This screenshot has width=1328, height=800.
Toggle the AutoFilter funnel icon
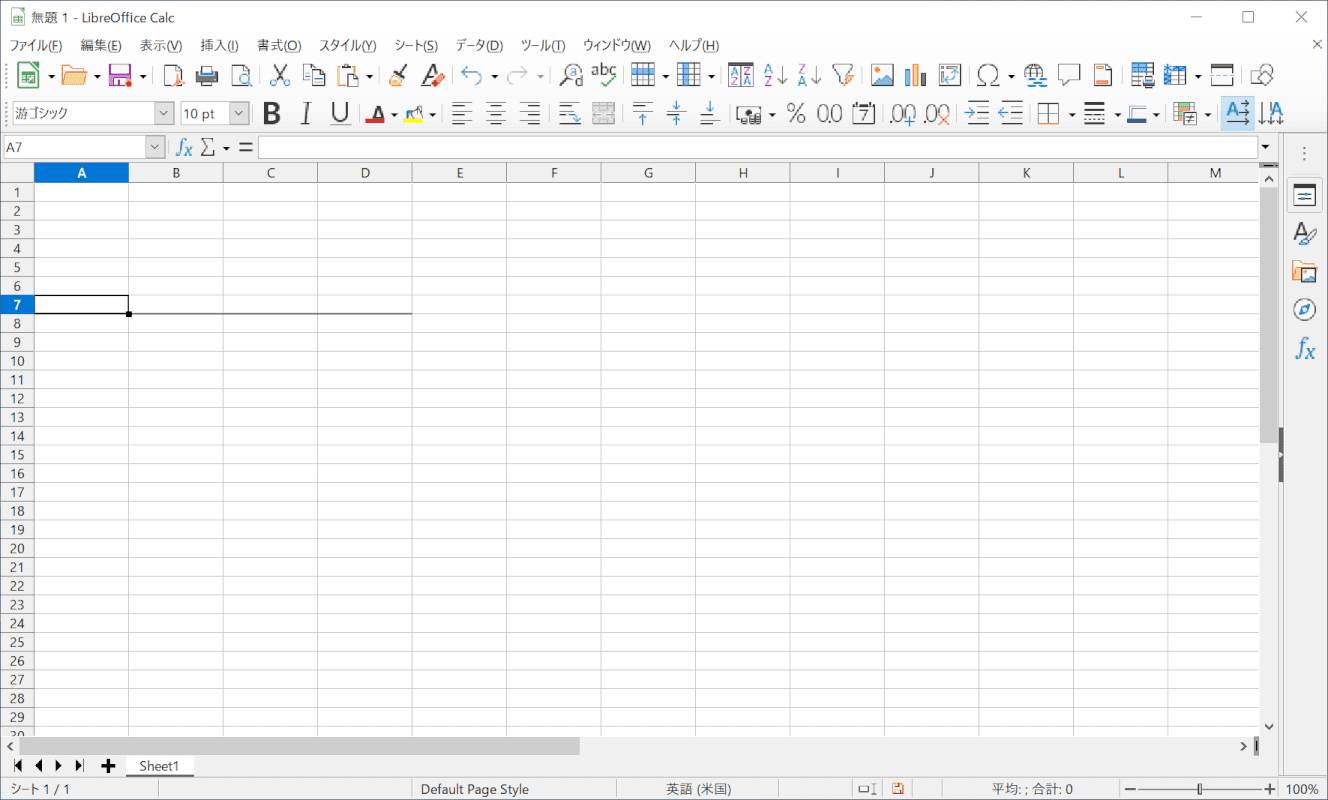click(843, 75)
